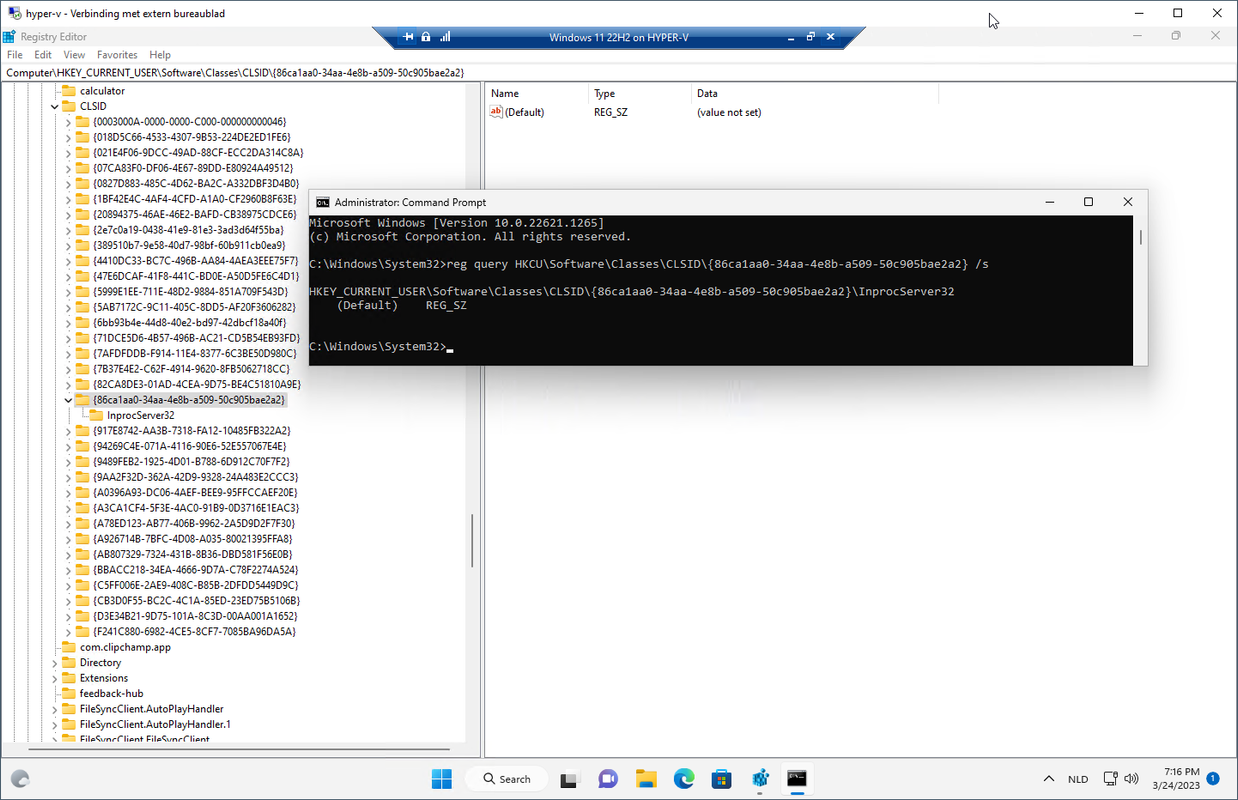Open the Favorites menu
The image size is (1238, 800).
tap(117, 55)
